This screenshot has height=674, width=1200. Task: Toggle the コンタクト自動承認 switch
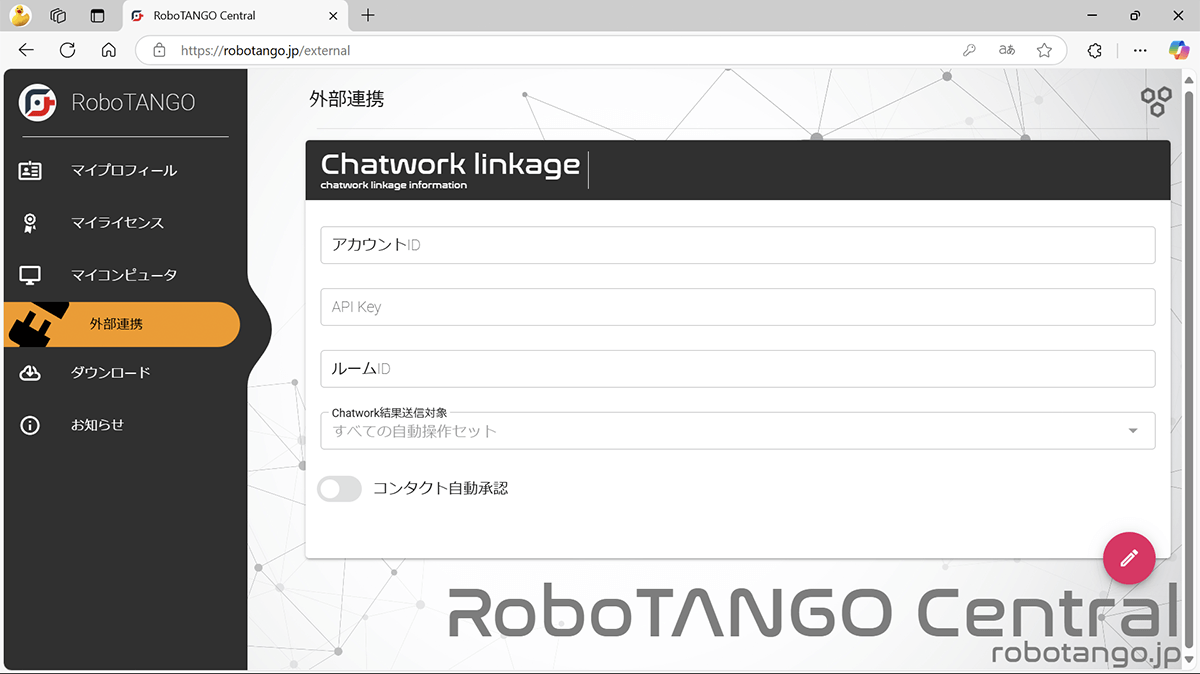339,489
